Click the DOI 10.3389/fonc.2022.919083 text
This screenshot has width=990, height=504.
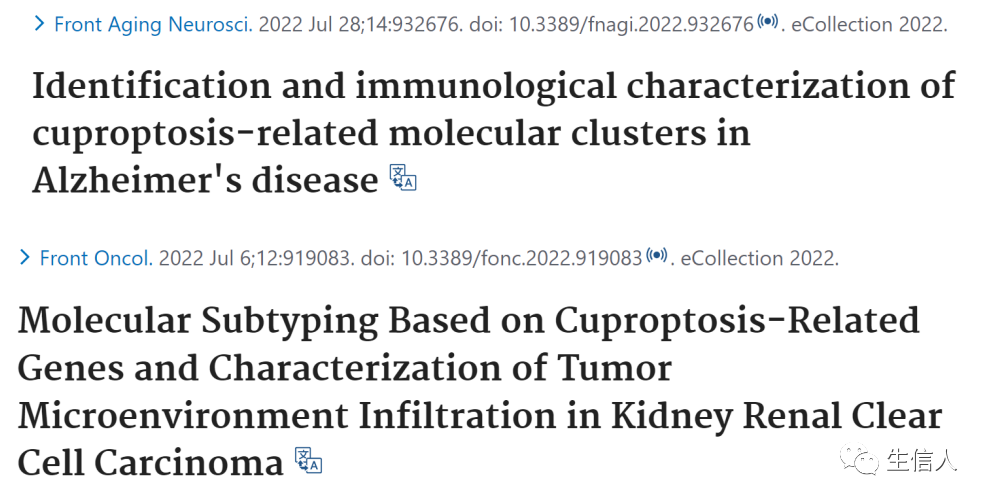point(522,258)
